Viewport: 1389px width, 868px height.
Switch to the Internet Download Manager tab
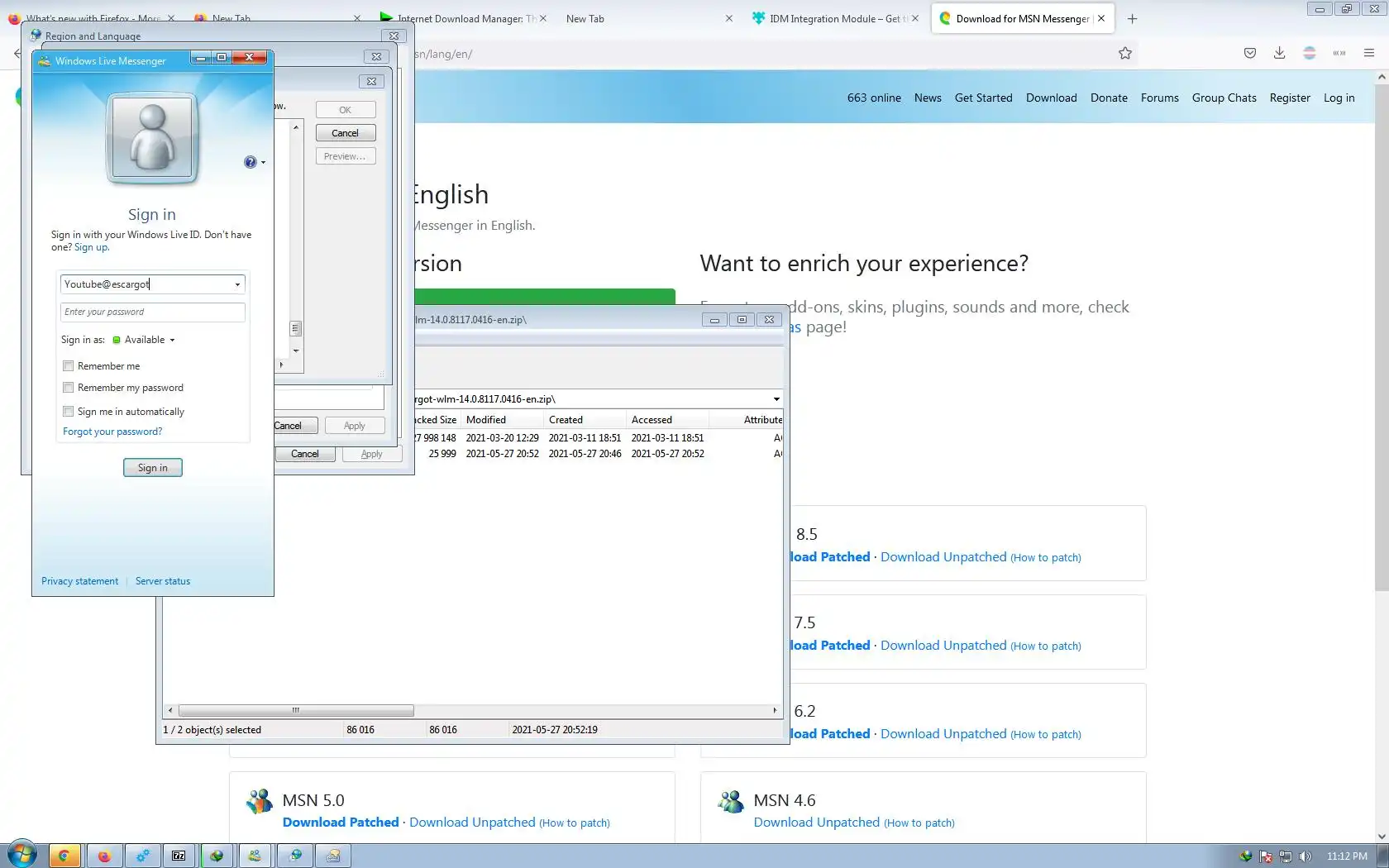tap(461, 18)
